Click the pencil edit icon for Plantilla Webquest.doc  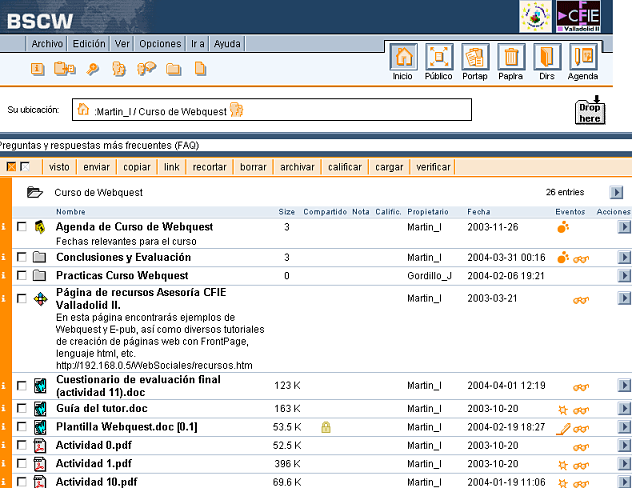coord(563,427)
